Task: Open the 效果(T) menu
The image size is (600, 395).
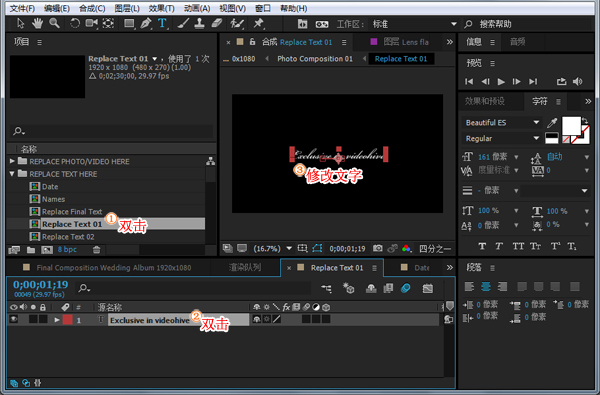Action: pyautogui.click(x=161, y=8)
